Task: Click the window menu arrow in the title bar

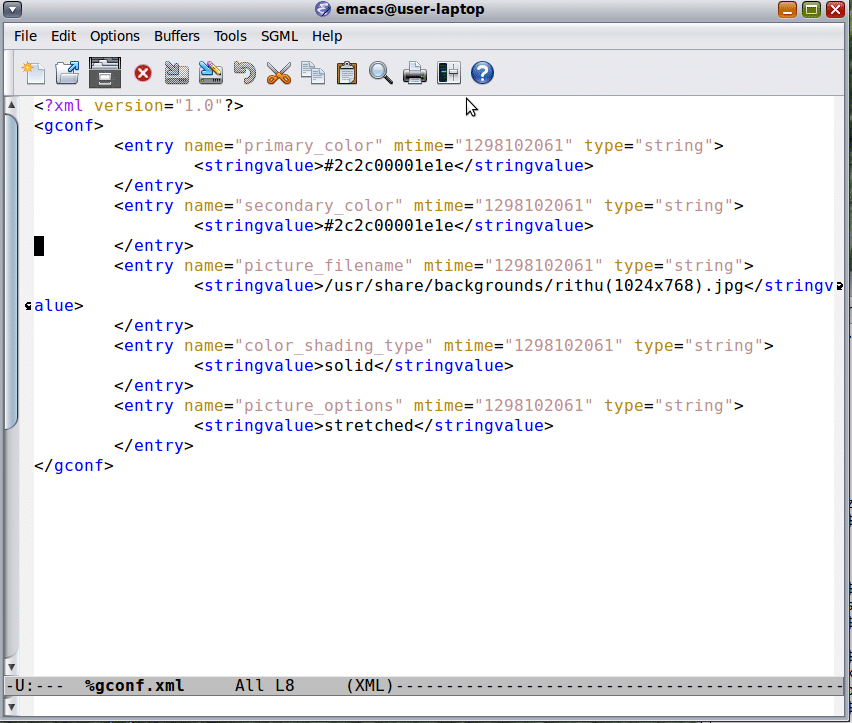Action: tap(14, 10)
